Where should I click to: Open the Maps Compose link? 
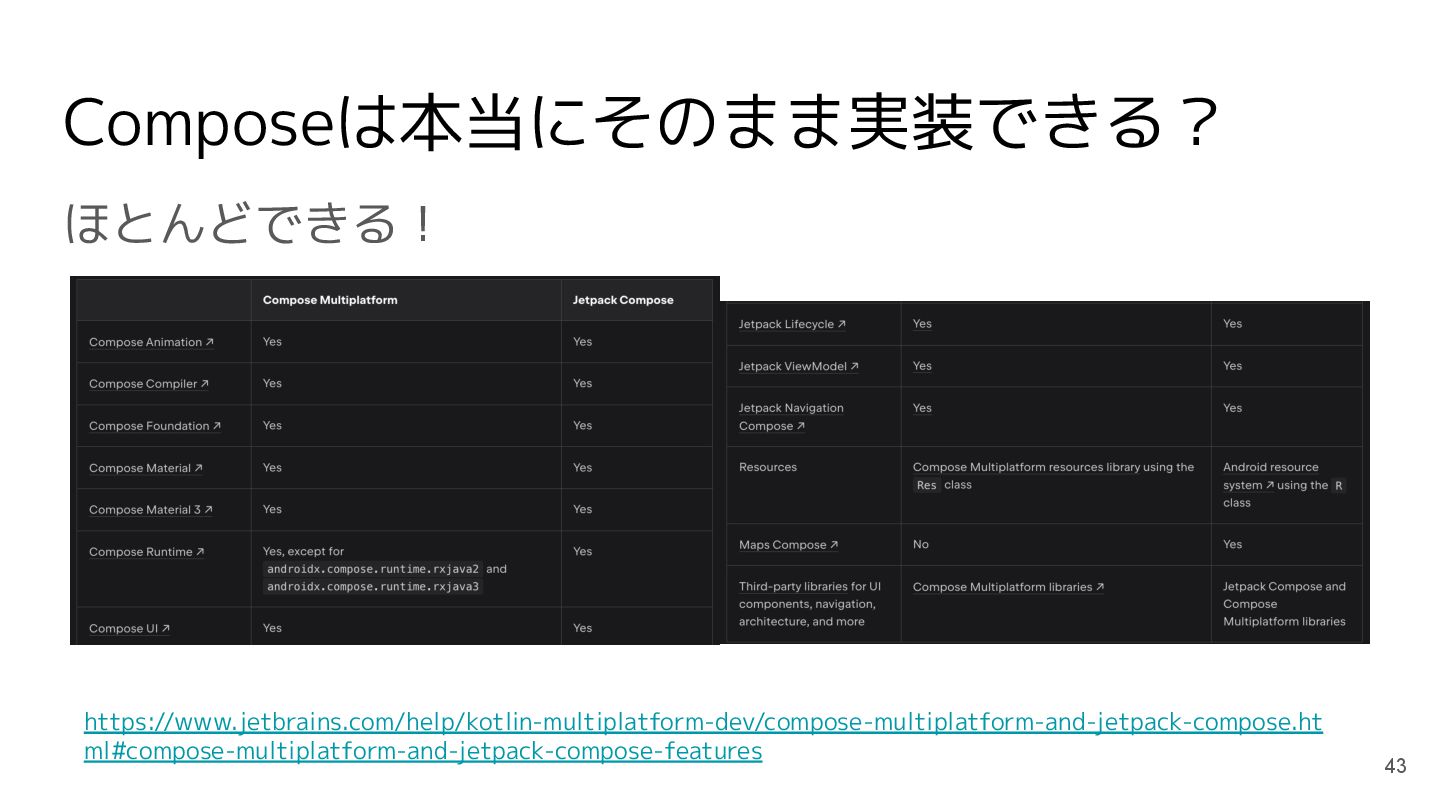click(x=789, y=545)
